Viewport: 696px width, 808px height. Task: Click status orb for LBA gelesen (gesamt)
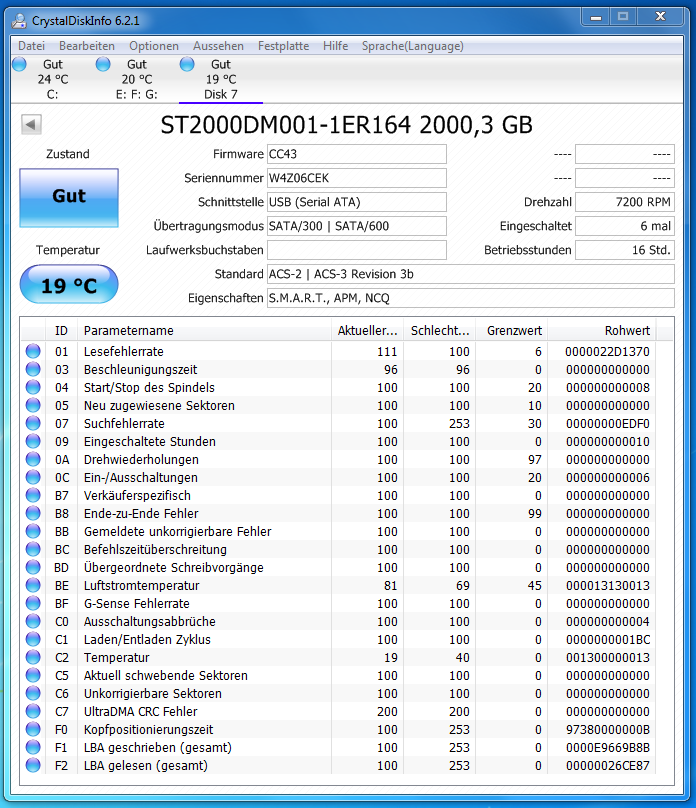tap(33, 765)
